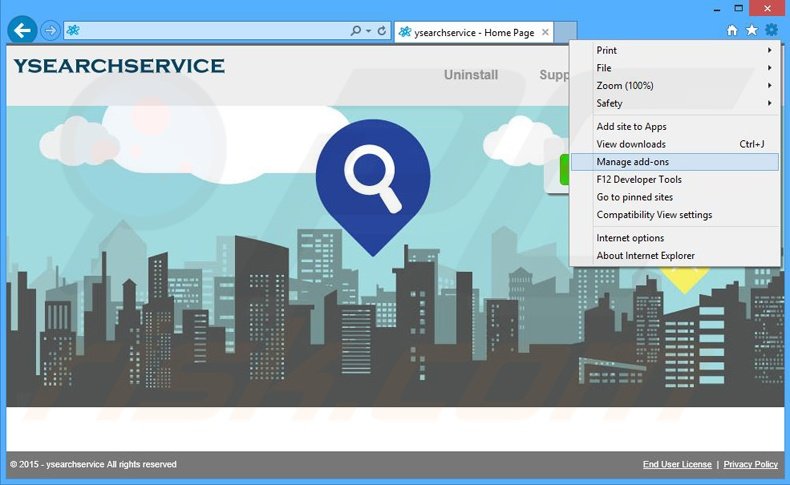Viewport: 790px width, 485px height.
Task: Expand the Safety submenu arrow
Action: pos(769,103)
